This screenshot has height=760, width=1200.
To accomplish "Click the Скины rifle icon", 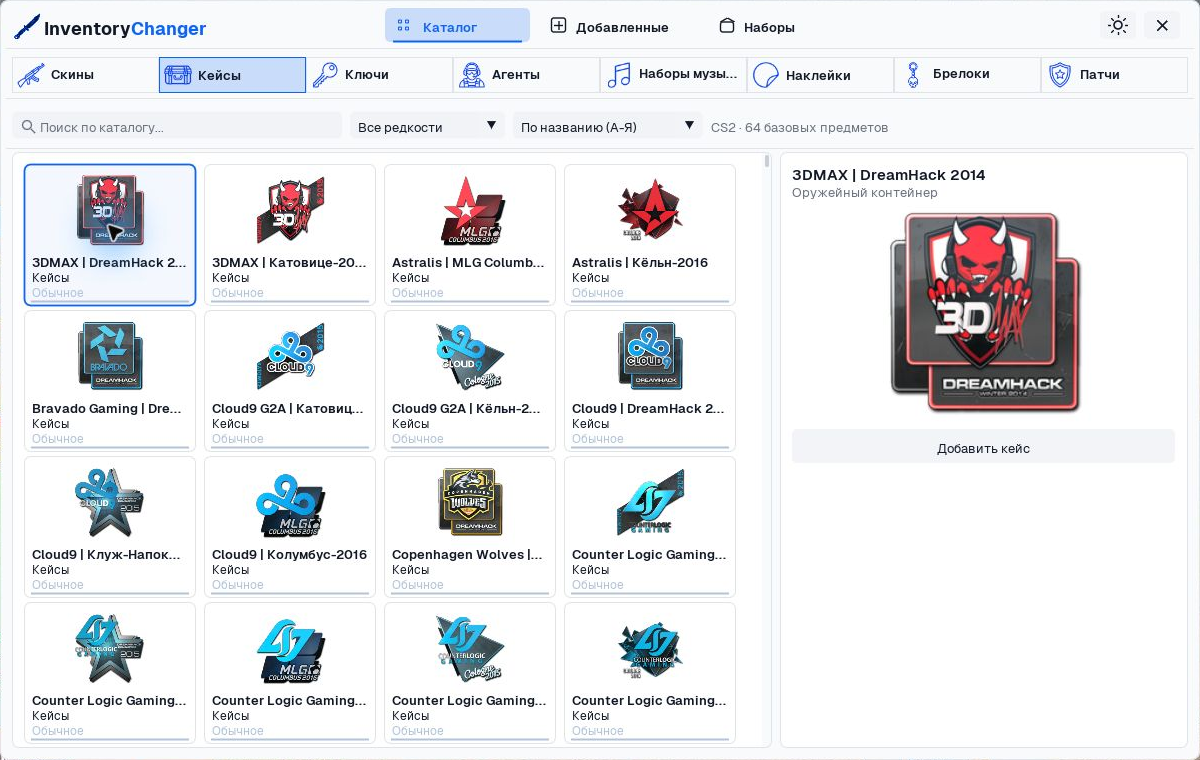I will [x=31, y=75].
